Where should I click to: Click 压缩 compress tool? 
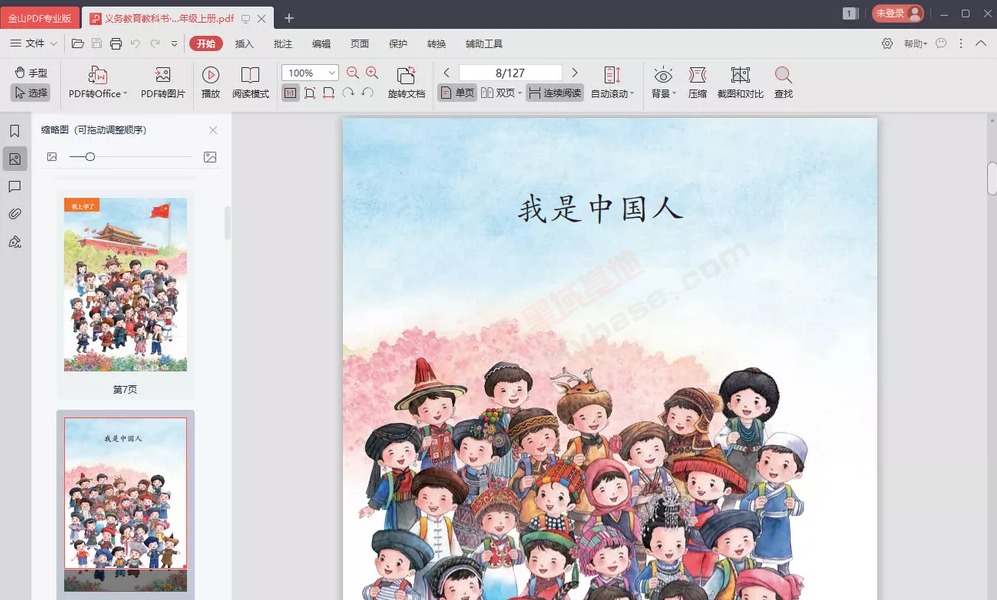[x=698, y=82]
